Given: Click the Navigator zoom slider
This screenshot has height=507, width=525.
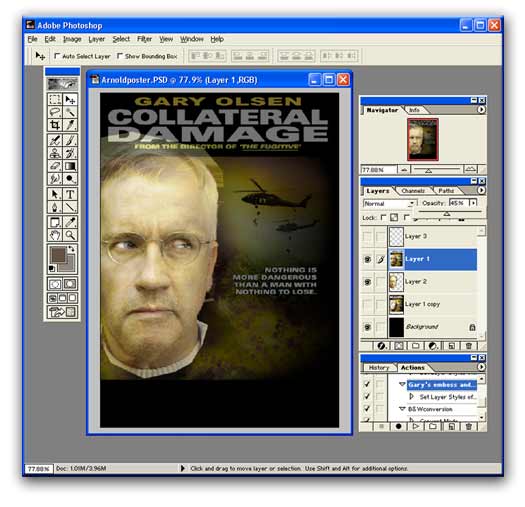Looking at the screenshot, I should (428, 171).
